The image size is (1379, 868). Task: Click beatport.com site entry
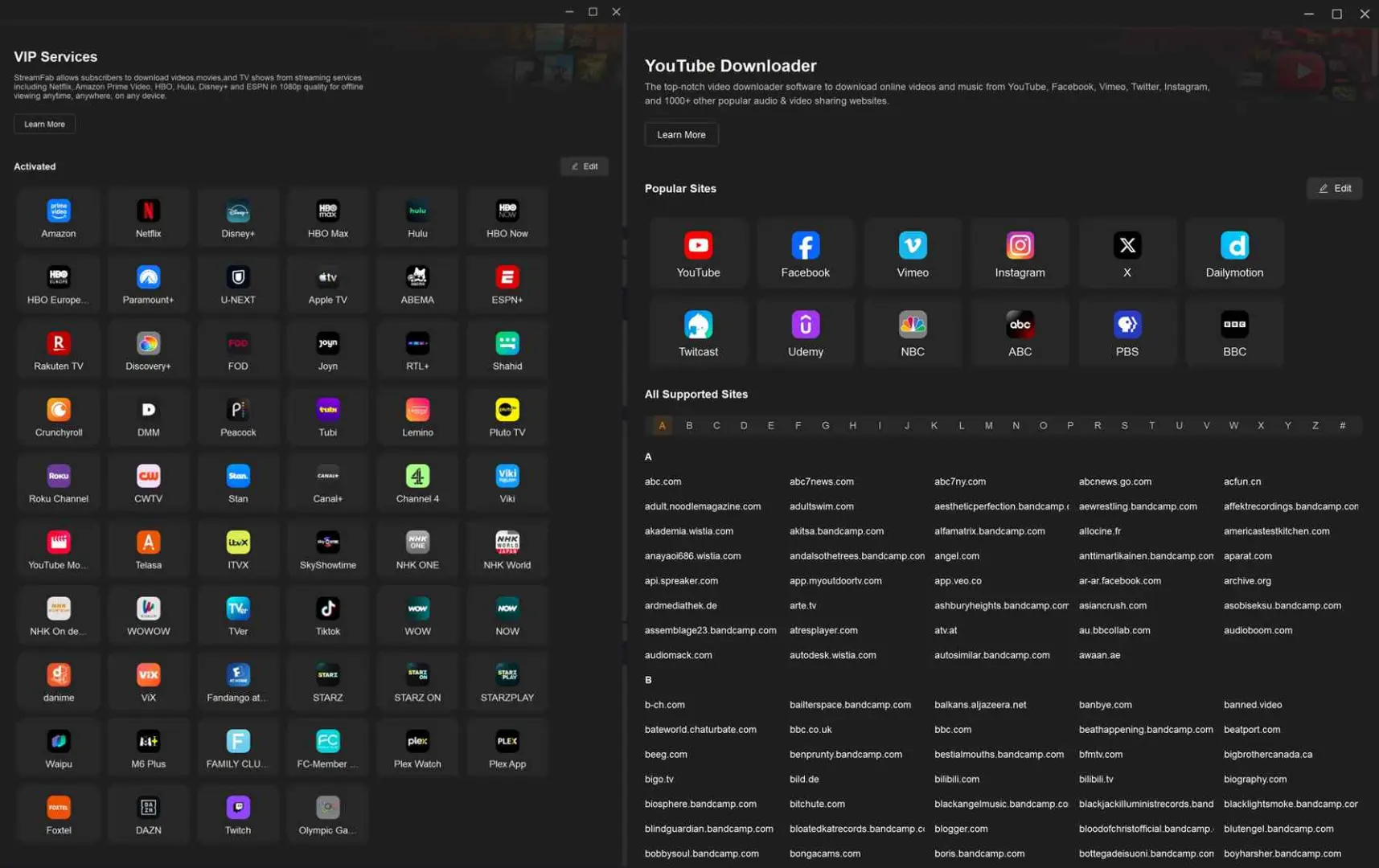[1252, 730]
